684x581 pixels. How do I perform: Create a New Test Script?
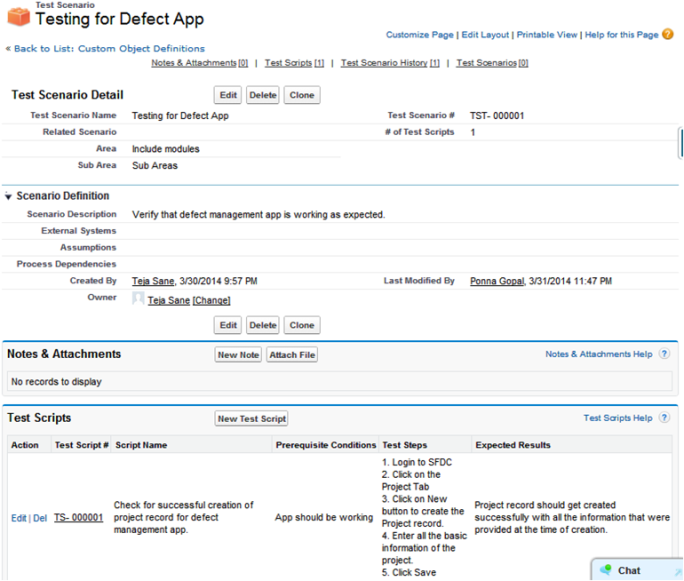(x=252, y=418)
